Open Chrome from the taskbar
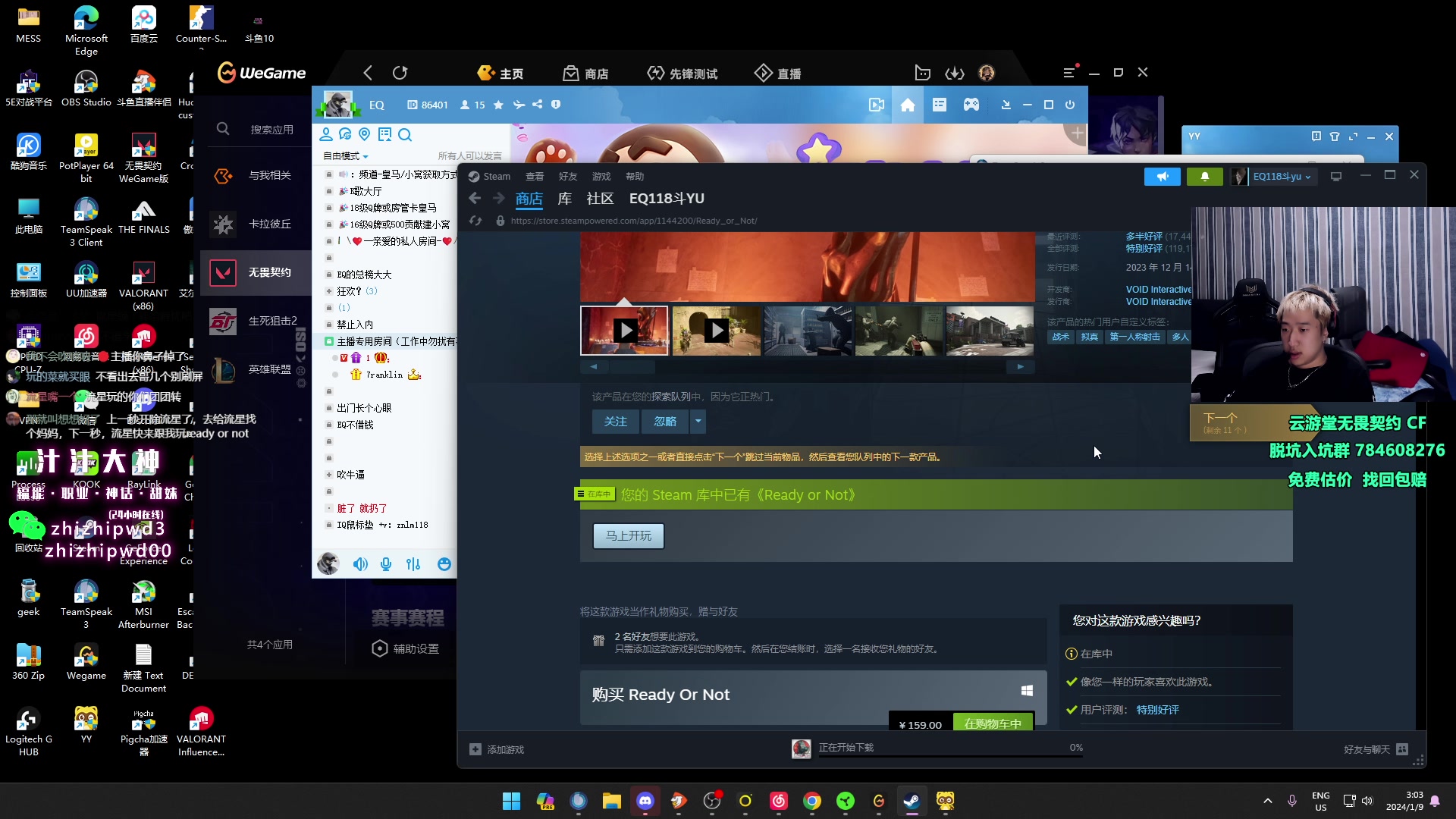1456x819 pixels. 812,801
